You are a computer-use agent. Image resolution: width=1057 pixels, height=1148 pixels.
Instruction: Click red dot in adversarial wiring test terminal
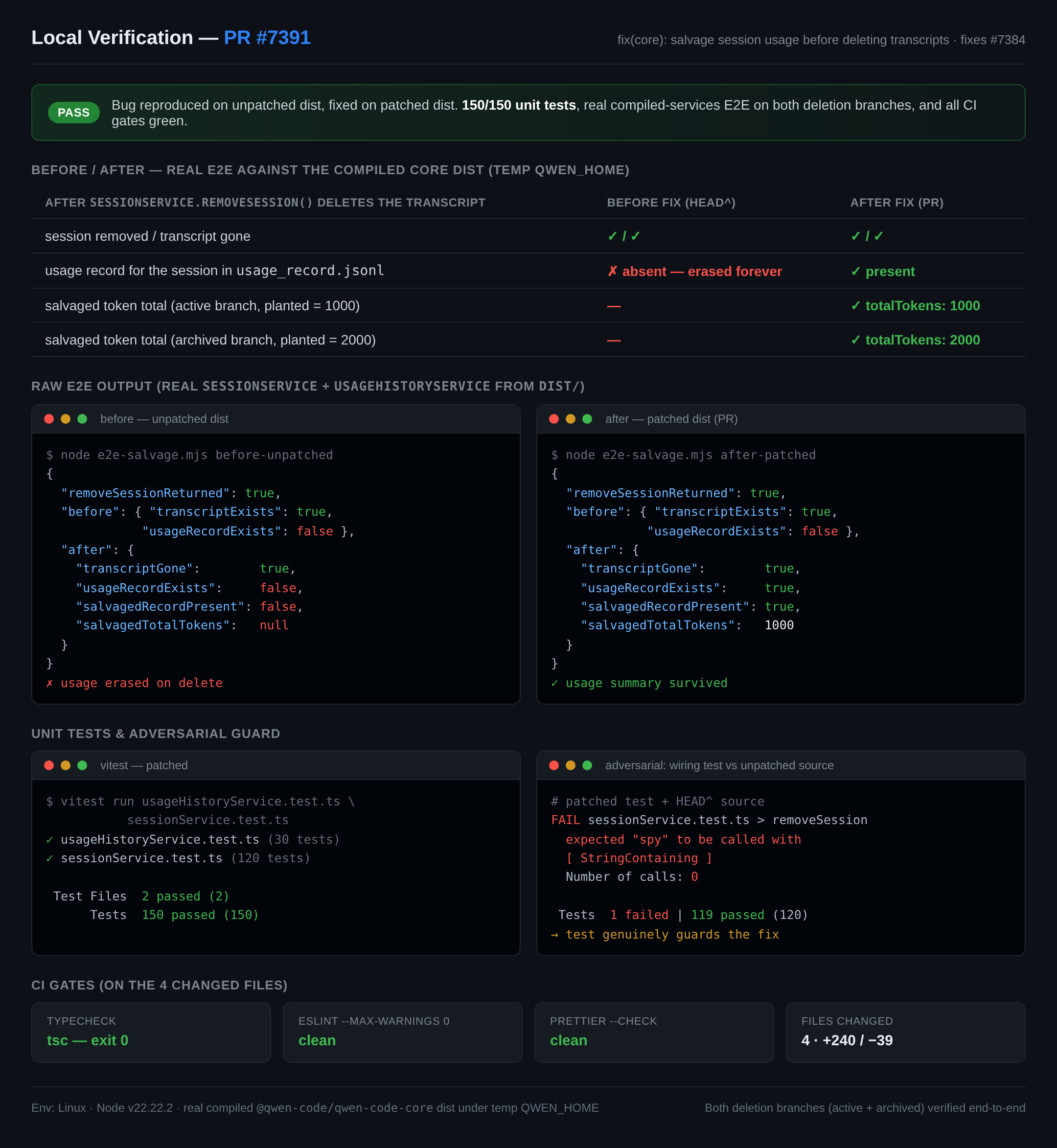pyautogui.click(x=553, y=765)
